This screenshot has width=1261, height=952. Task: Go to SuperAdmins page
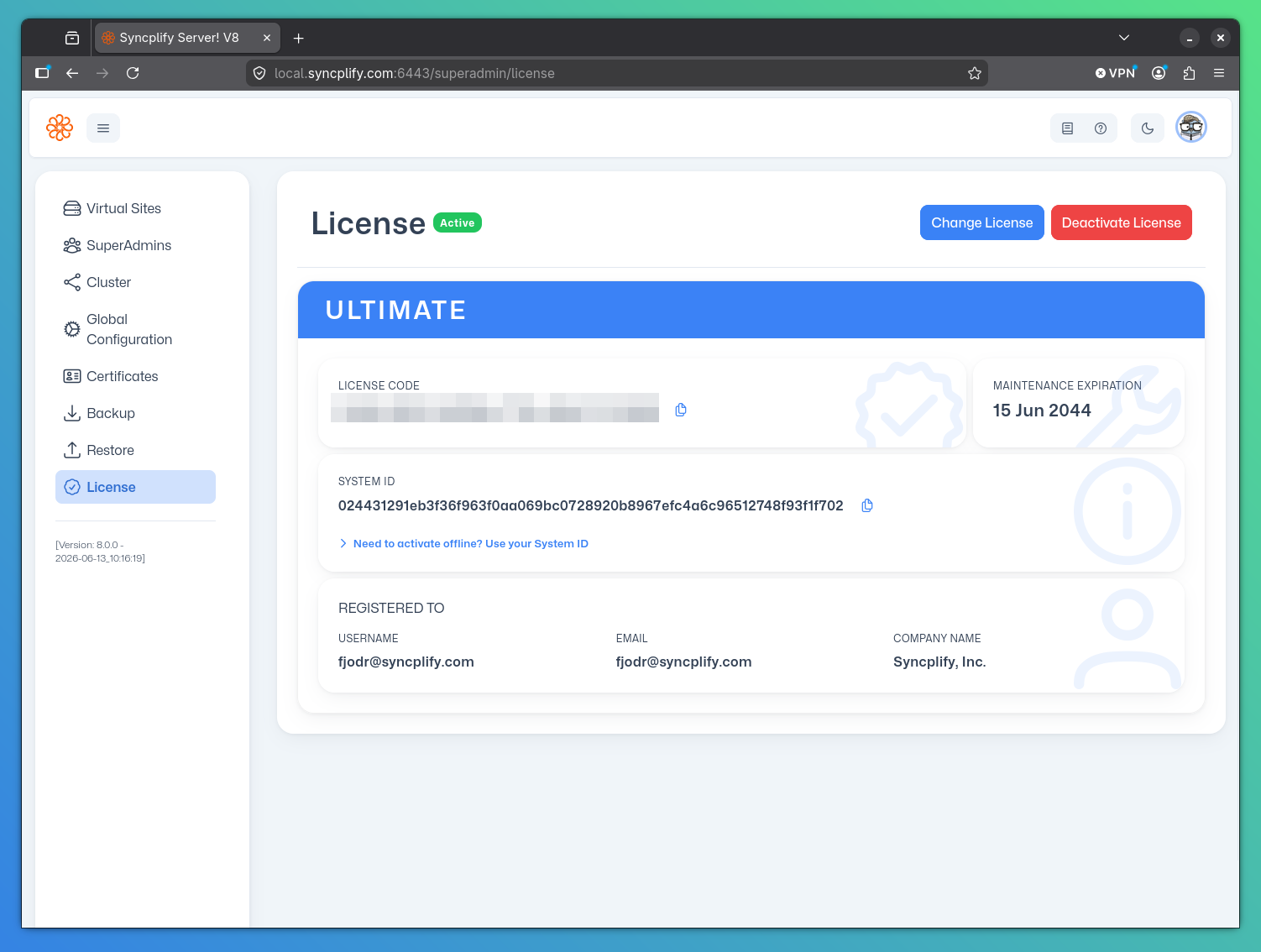point(135,245)
